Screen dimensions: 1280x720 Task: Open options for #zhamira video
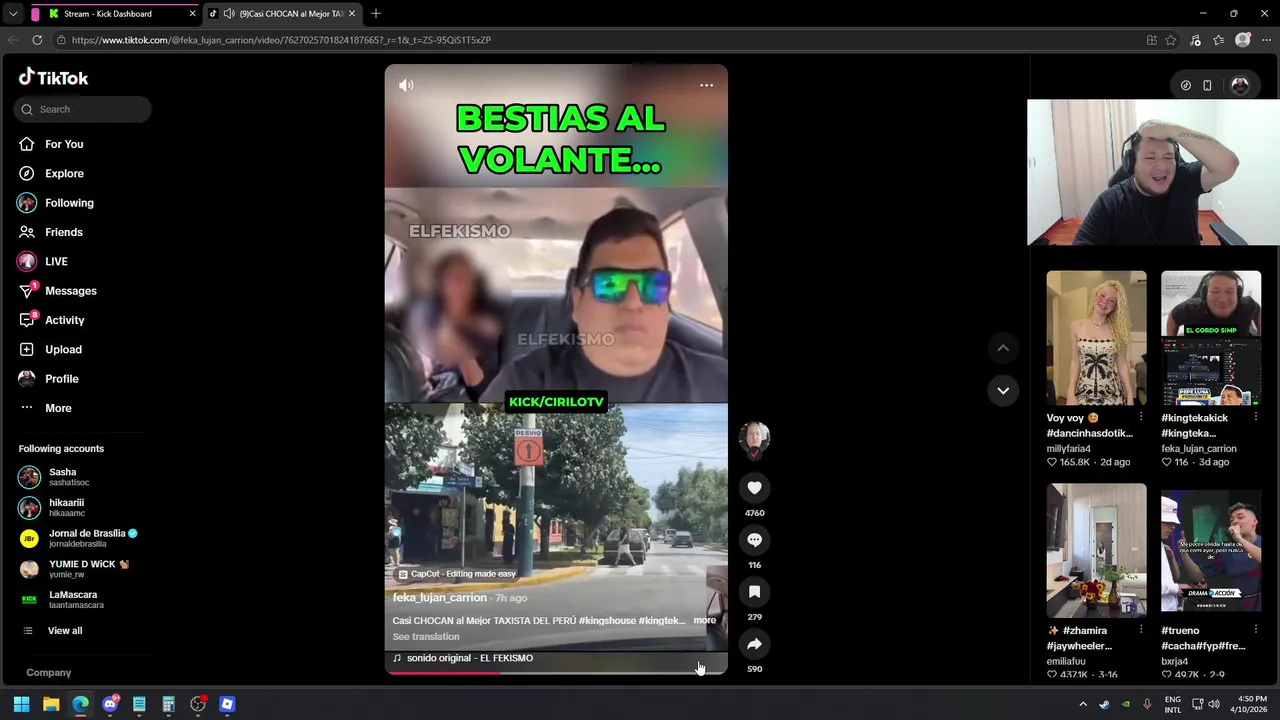(1141, 630)
